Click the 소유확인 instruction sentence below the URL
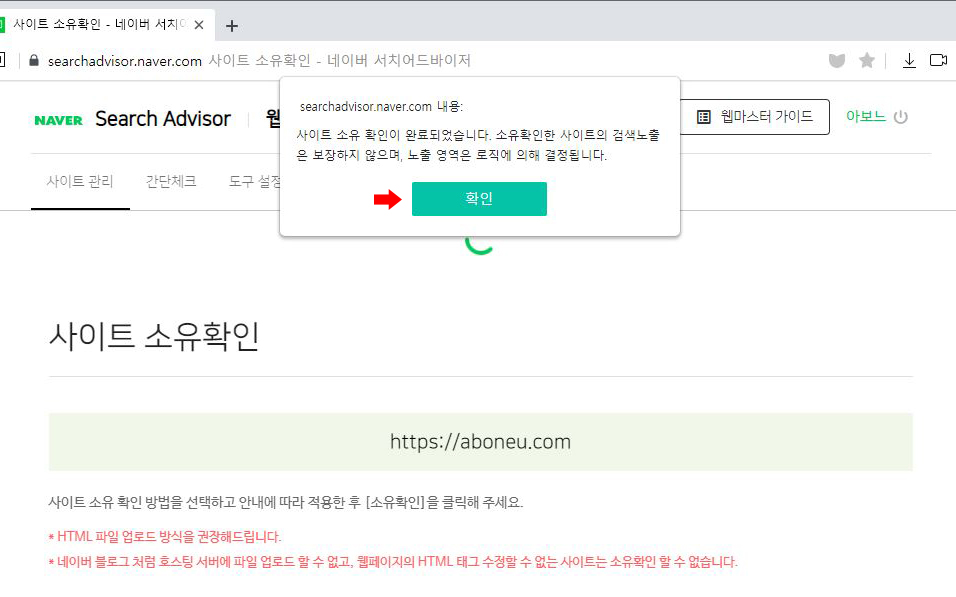This screenshot has width=956, height=597. click(x=286, y=502)
